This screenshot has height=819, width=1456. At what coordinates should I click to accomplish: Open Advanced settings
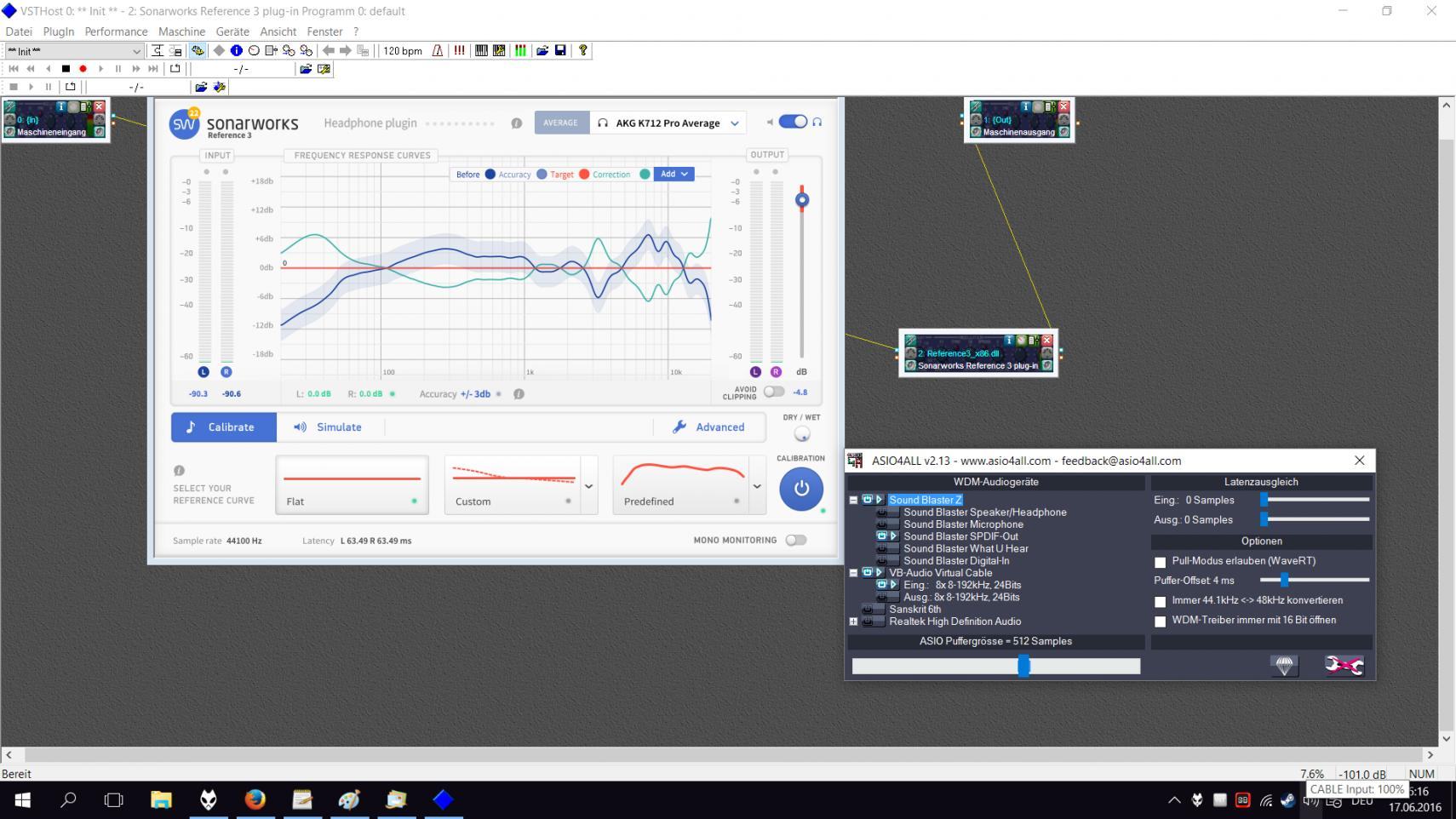708,427
